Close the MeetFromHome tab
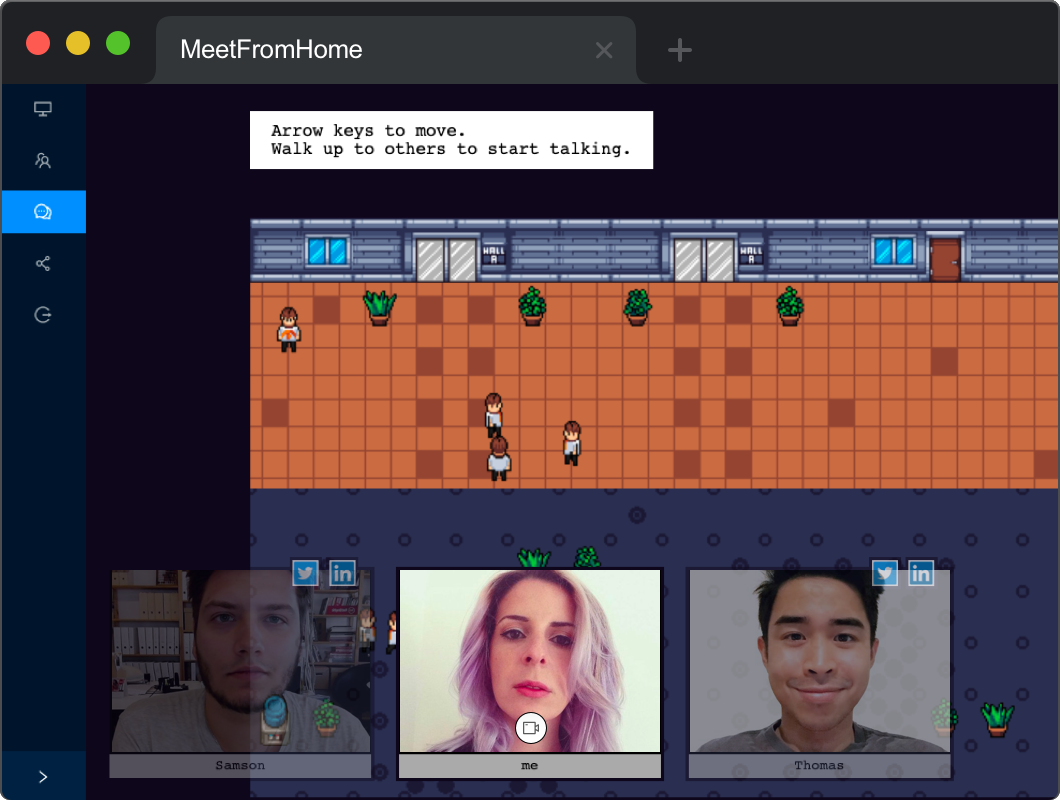The height and width of the screenshot is (800, 1060). tap(604, 49)
